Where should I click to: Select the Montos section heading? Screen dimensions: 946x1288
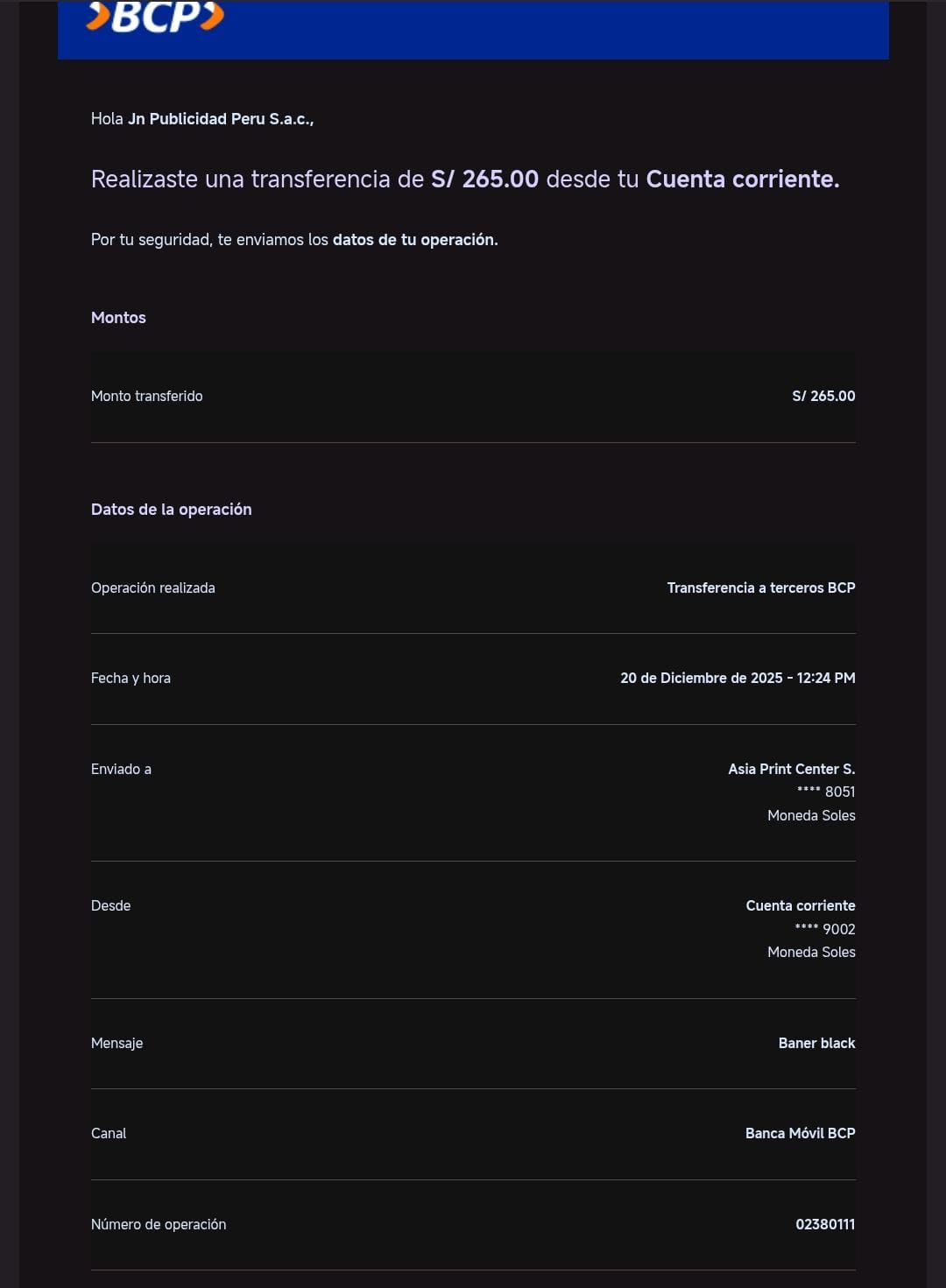pos(118,318)
